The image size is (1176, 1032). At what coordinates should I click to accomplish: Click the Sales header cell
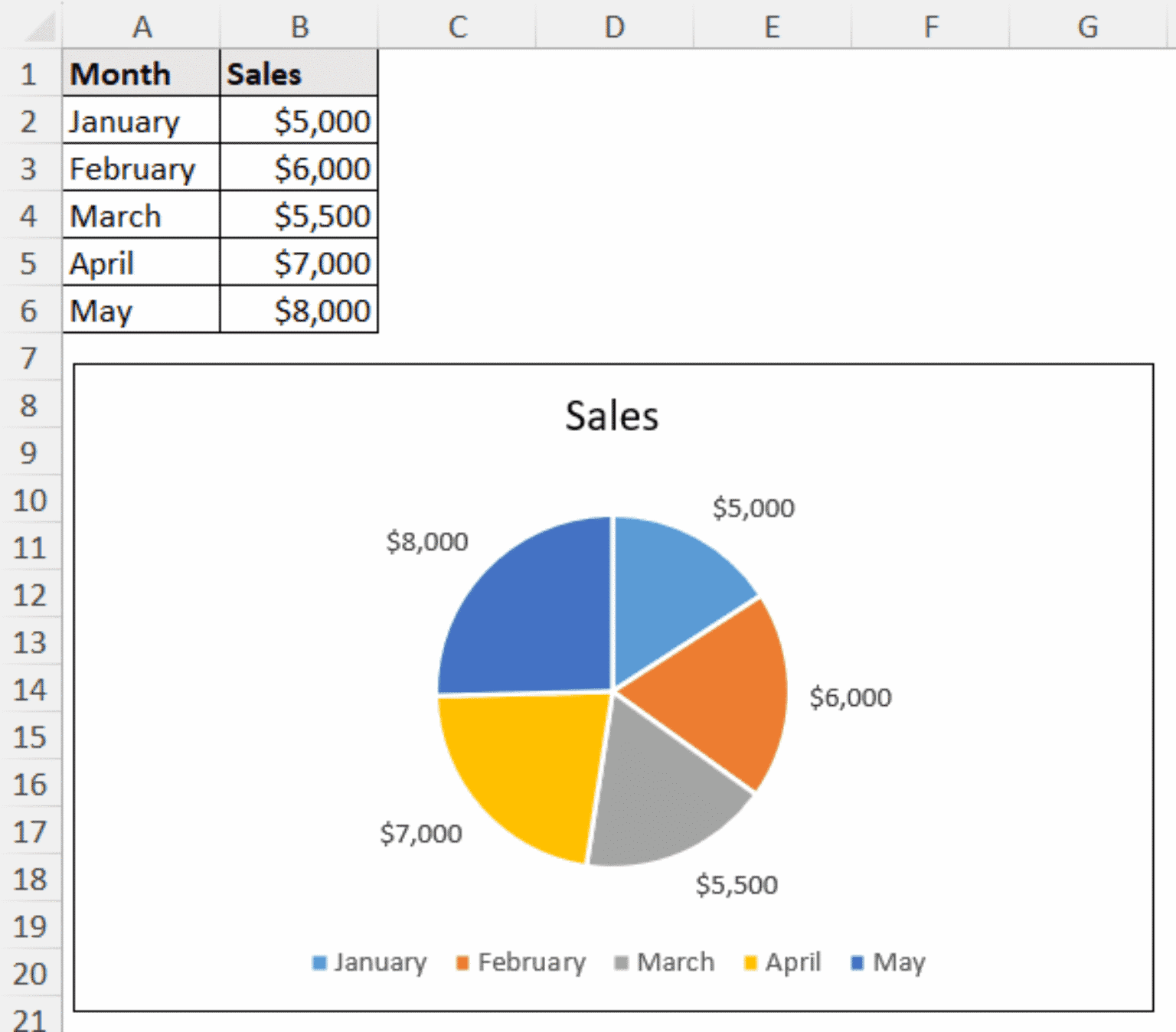[x=298, y=73]
